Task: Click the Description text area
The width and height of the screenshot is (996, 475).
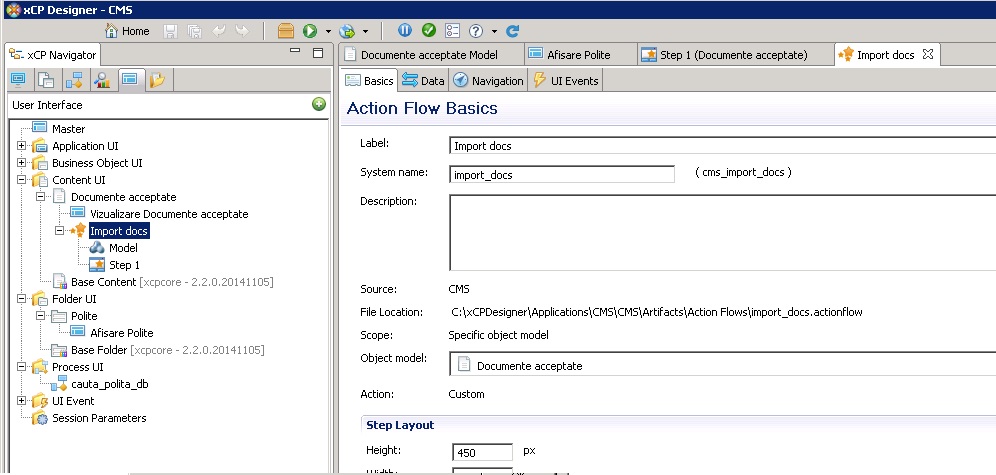Action: [x=722, y=232]
